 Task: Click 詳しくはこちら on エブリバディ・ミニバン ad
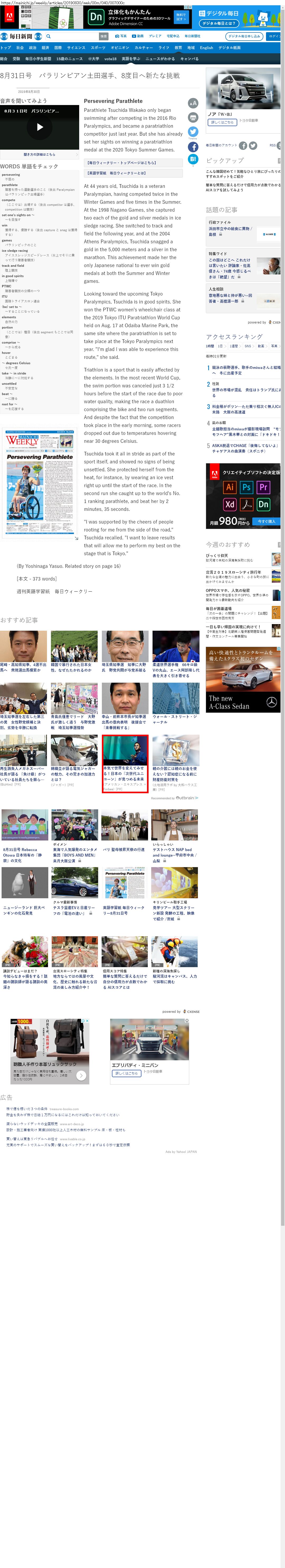[127, 1073]
